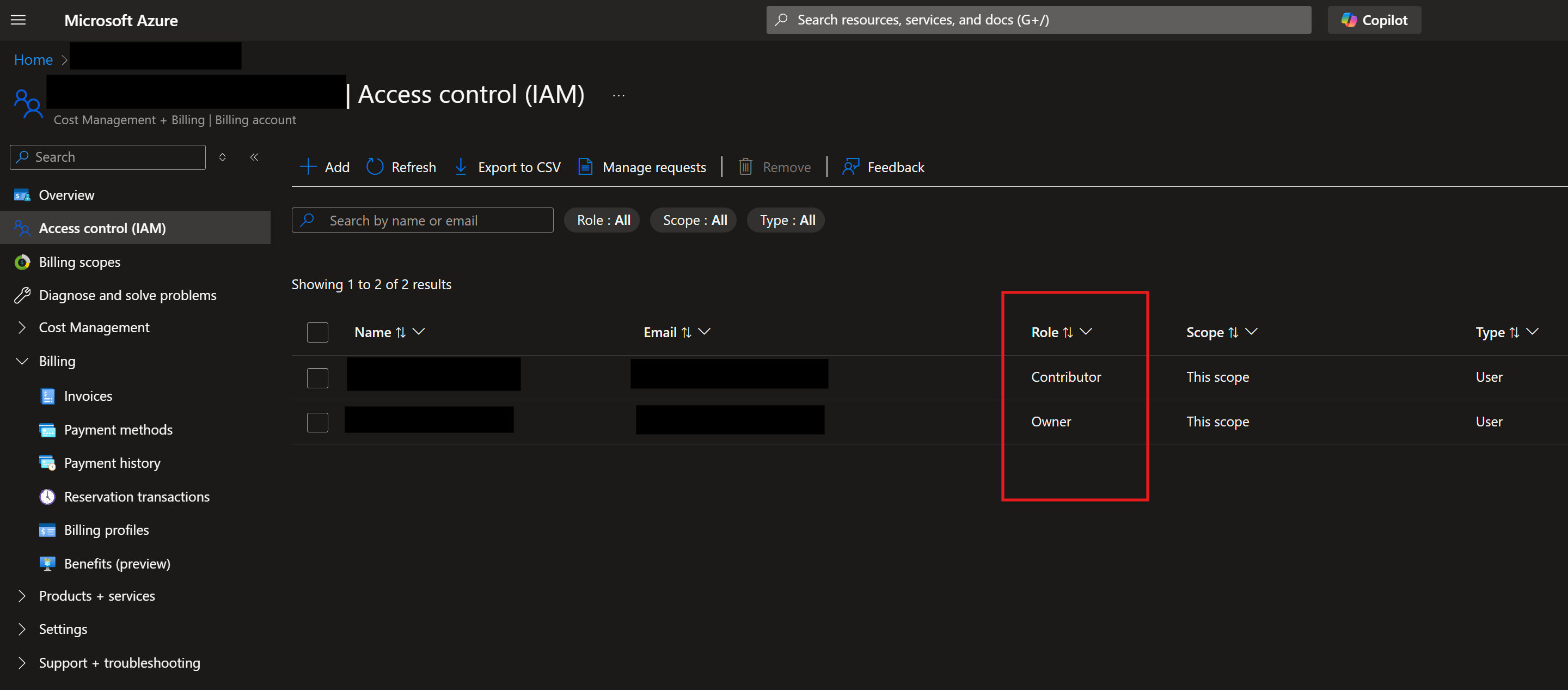Tick the select-all checkbox in table header
Viewport: 1568px width, 690px height.
coord(318,333)
